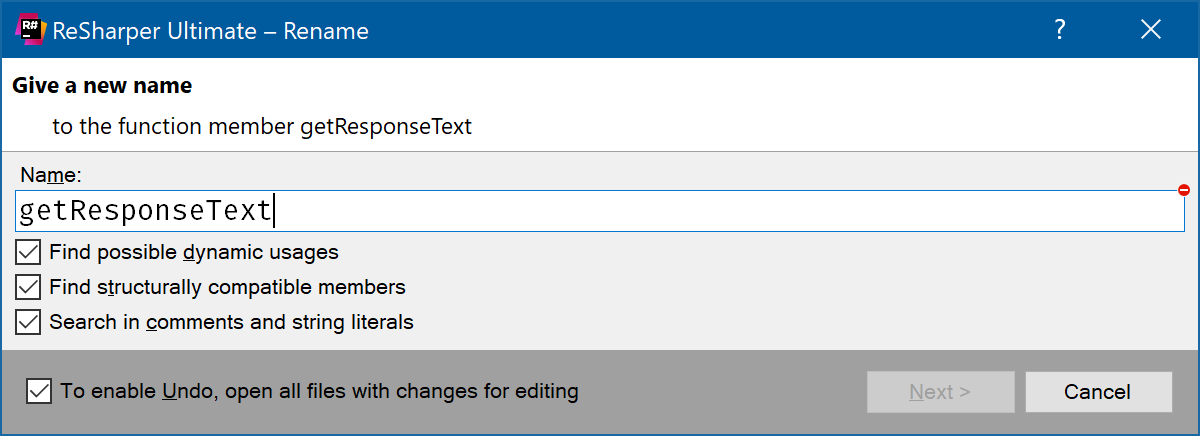
Task: Open help with the question mark button
Action: (1060, 31)
